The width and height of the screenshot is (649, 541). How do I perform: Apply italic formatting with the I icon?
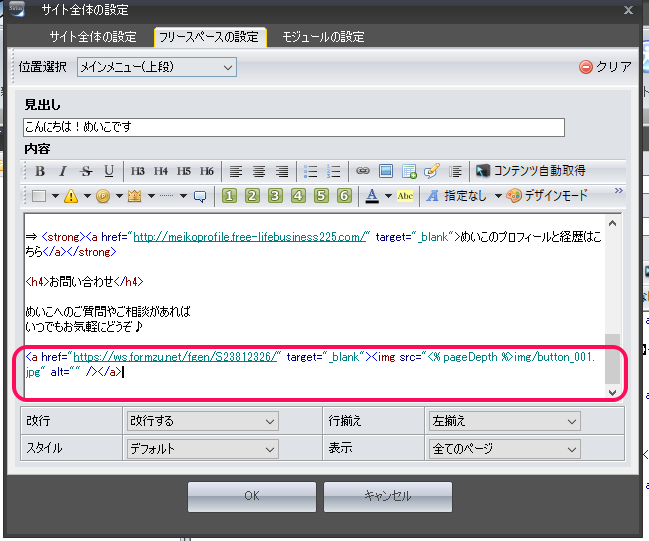click(x=62, y=171)
